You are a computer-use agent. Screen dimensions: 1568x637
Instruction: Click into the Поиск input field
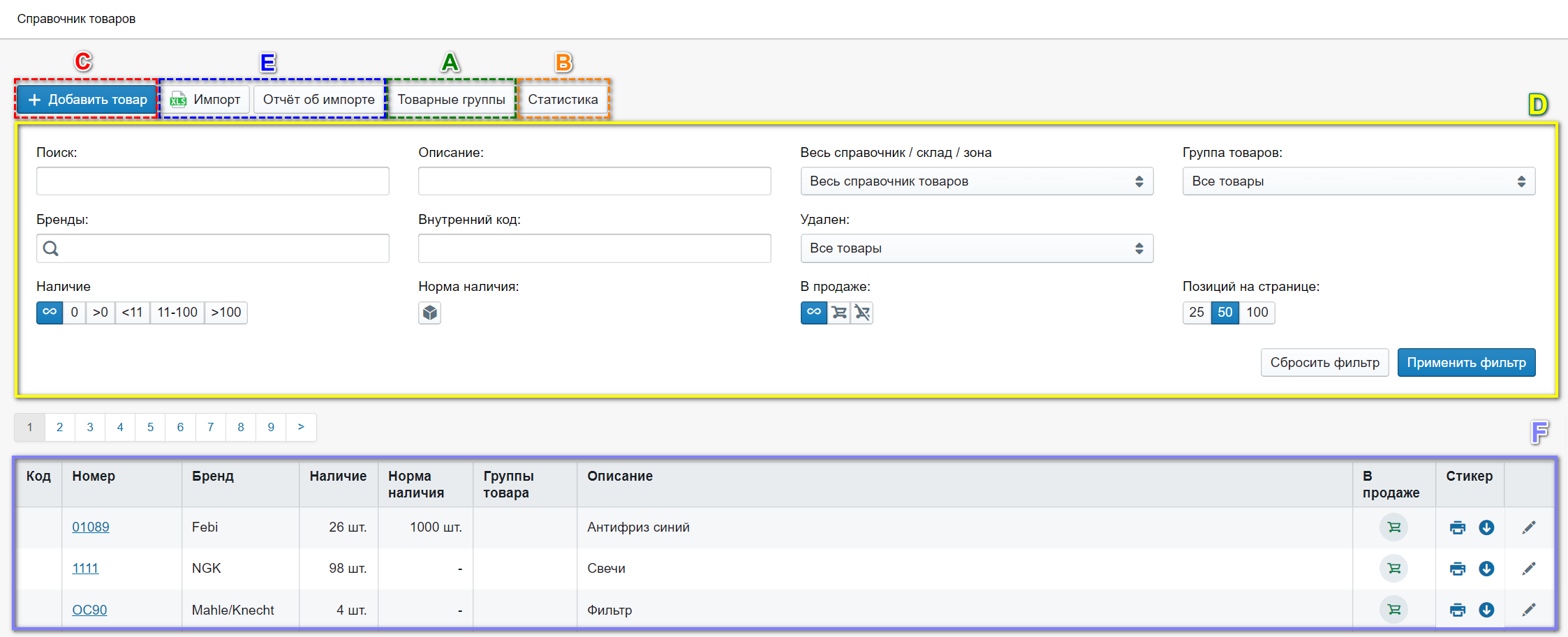point(212,181)
